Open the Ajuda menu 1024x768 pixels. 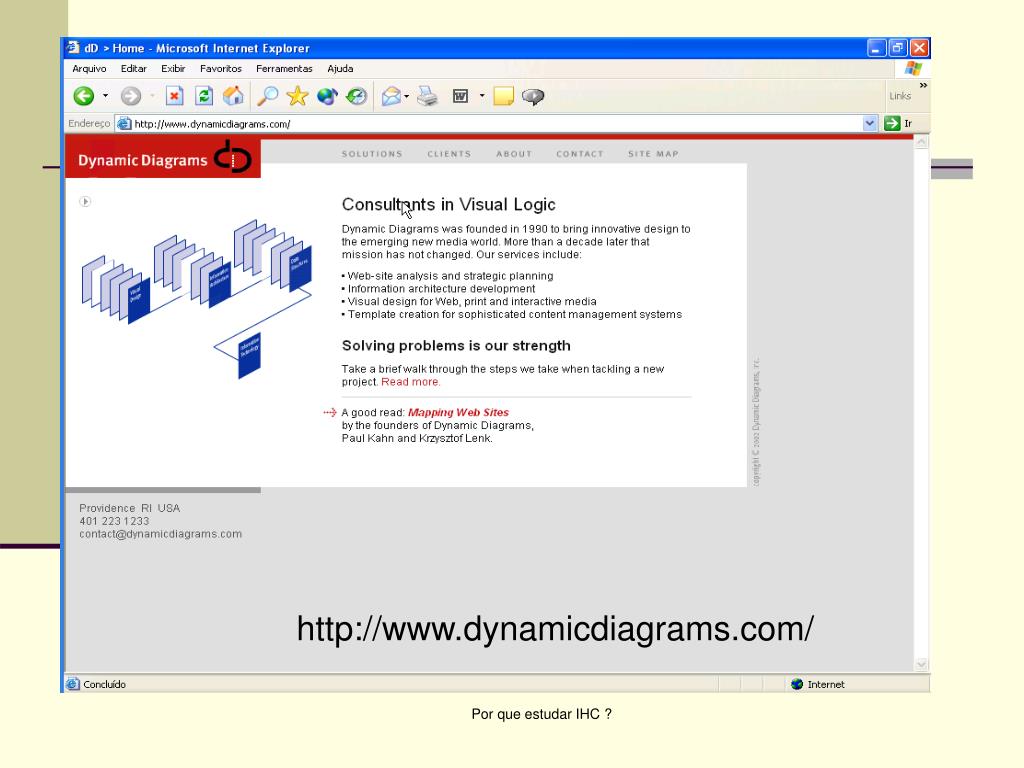tap(340, 69)
